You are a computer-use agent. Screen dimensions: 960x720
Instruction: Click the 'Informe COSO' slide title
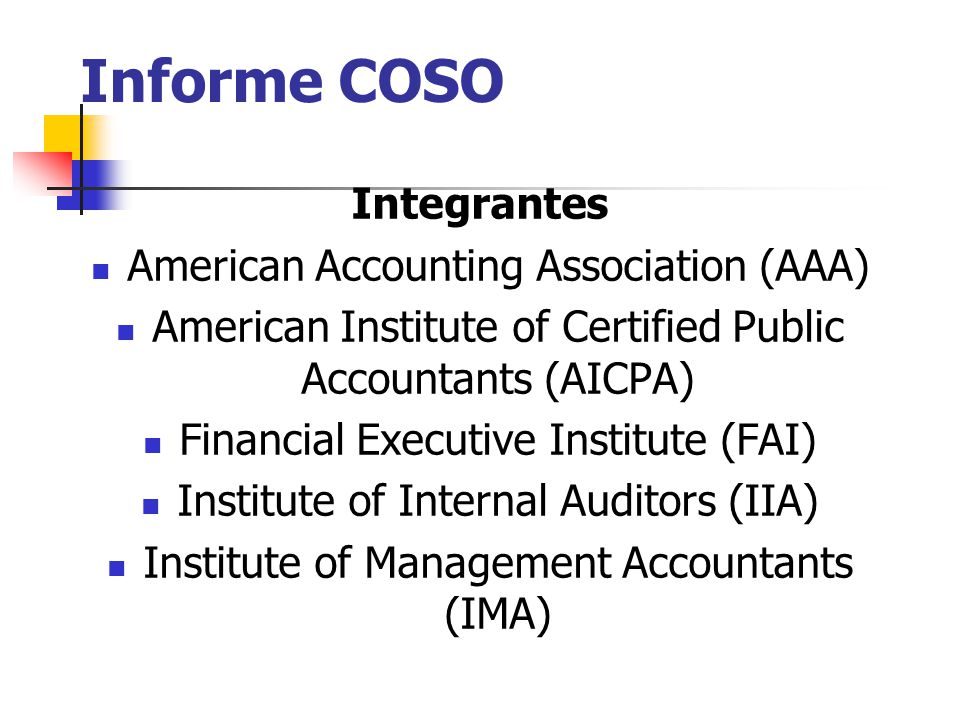tap(291, 81)
